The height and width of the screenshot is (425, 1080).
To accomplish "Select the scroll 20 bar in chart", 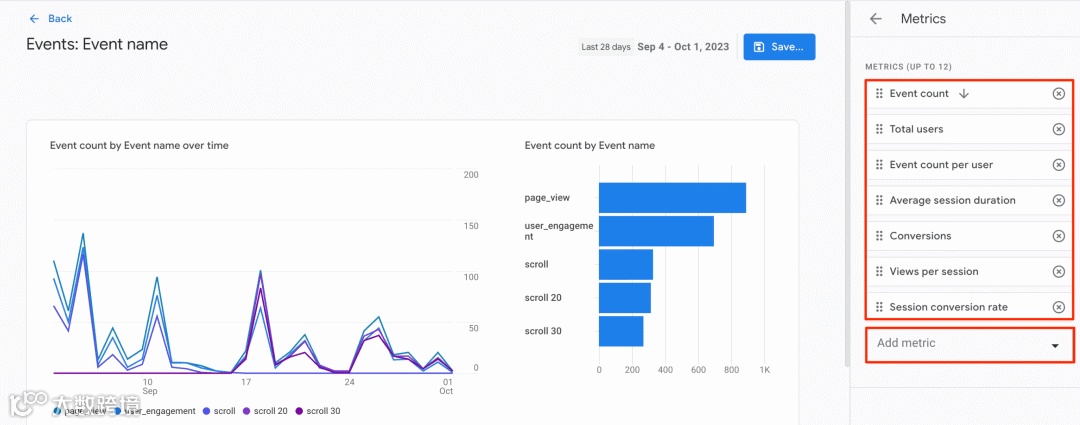I will click(625, 298).
